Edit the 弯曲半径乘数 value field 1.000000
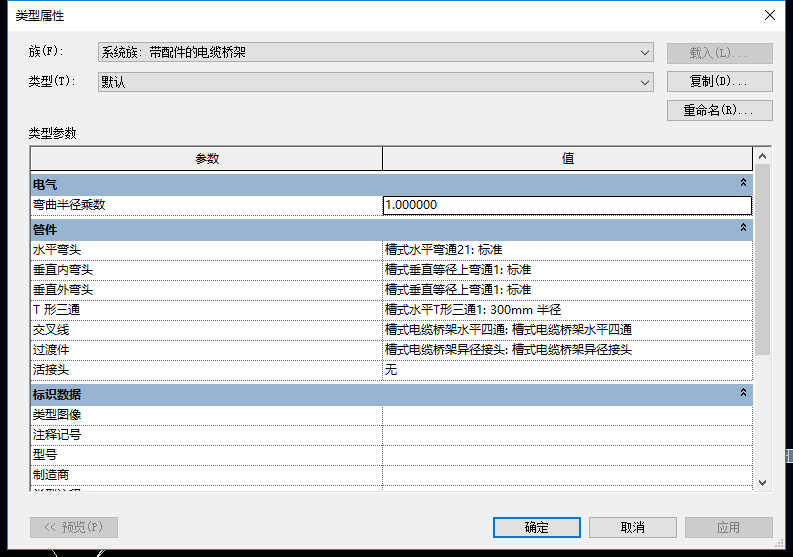 coord(567,205)
